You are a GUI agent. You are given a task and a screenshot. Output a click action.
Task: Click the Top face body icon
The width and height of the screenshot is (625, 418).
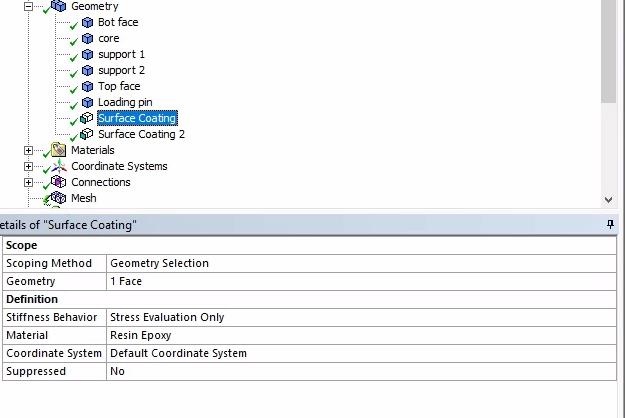87,86
